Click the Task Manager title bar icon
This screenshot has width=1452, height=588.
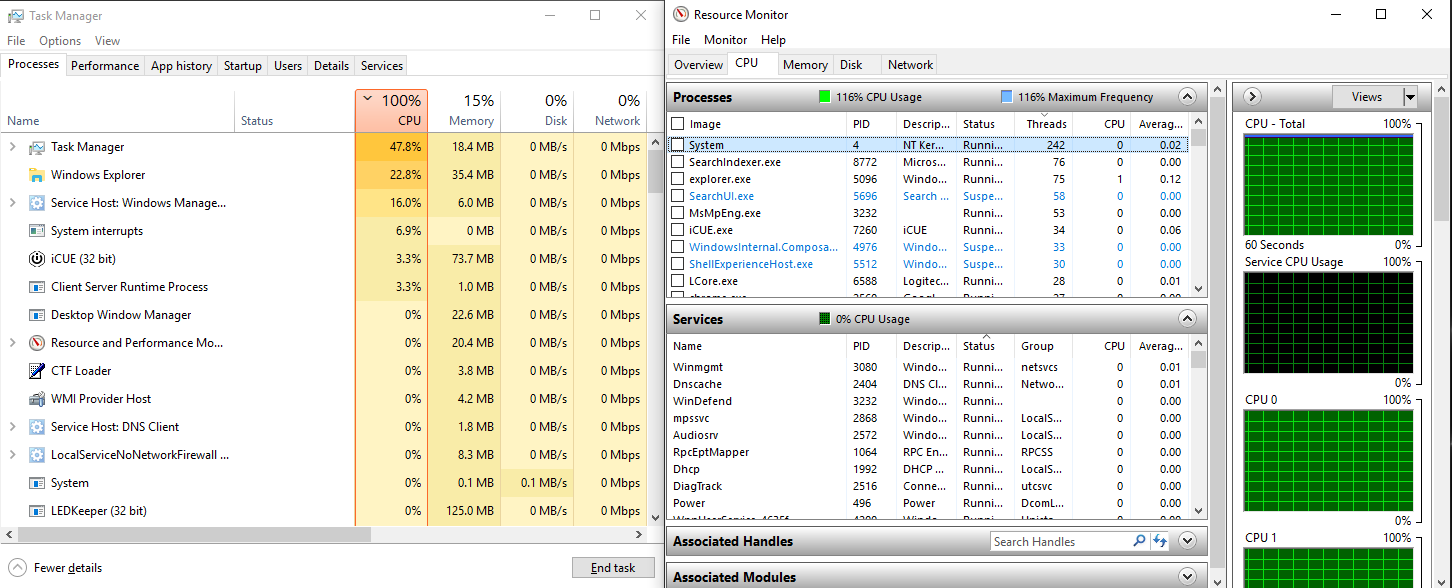(16, 16)
